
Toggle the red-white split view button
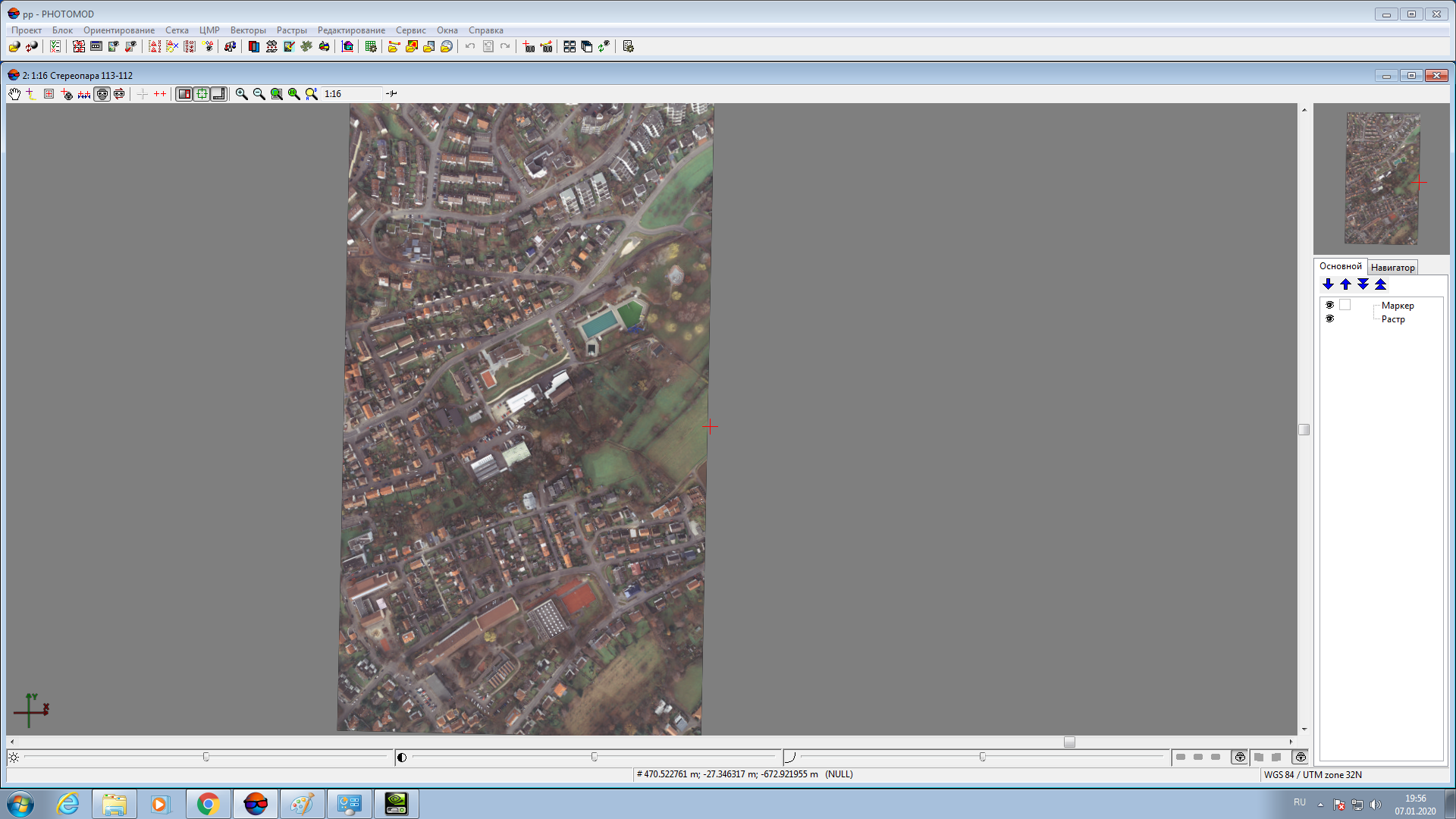pyautogui.click(x=184, y=94)
